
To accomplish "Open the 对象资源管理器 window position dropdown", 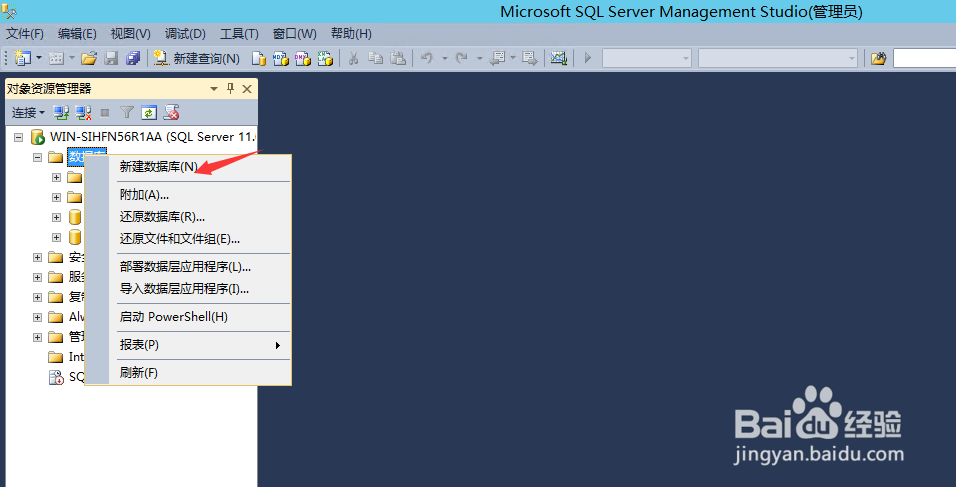I will point(214,89).
